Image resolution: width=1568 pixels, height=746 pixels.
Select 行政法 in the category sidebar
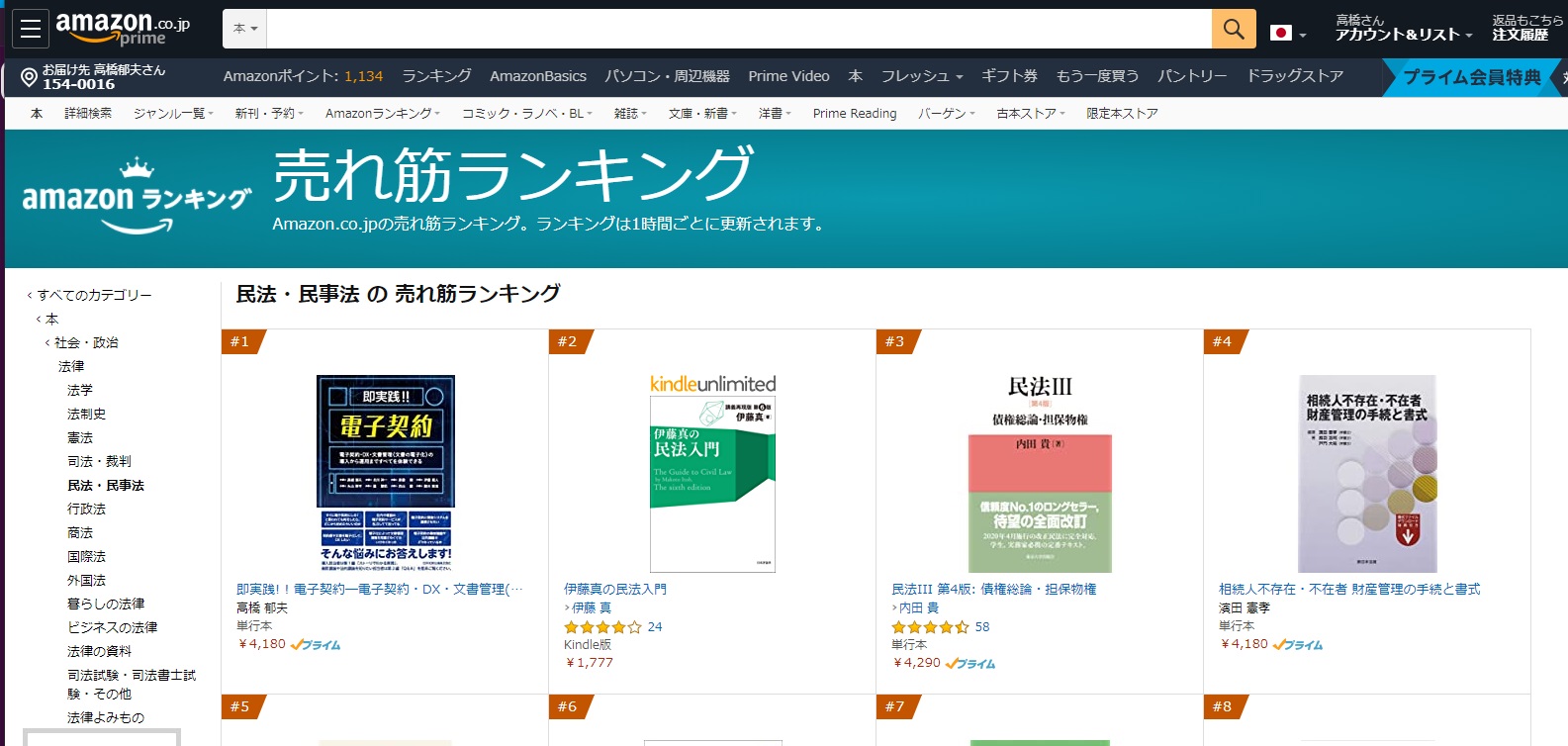[86, 509]
